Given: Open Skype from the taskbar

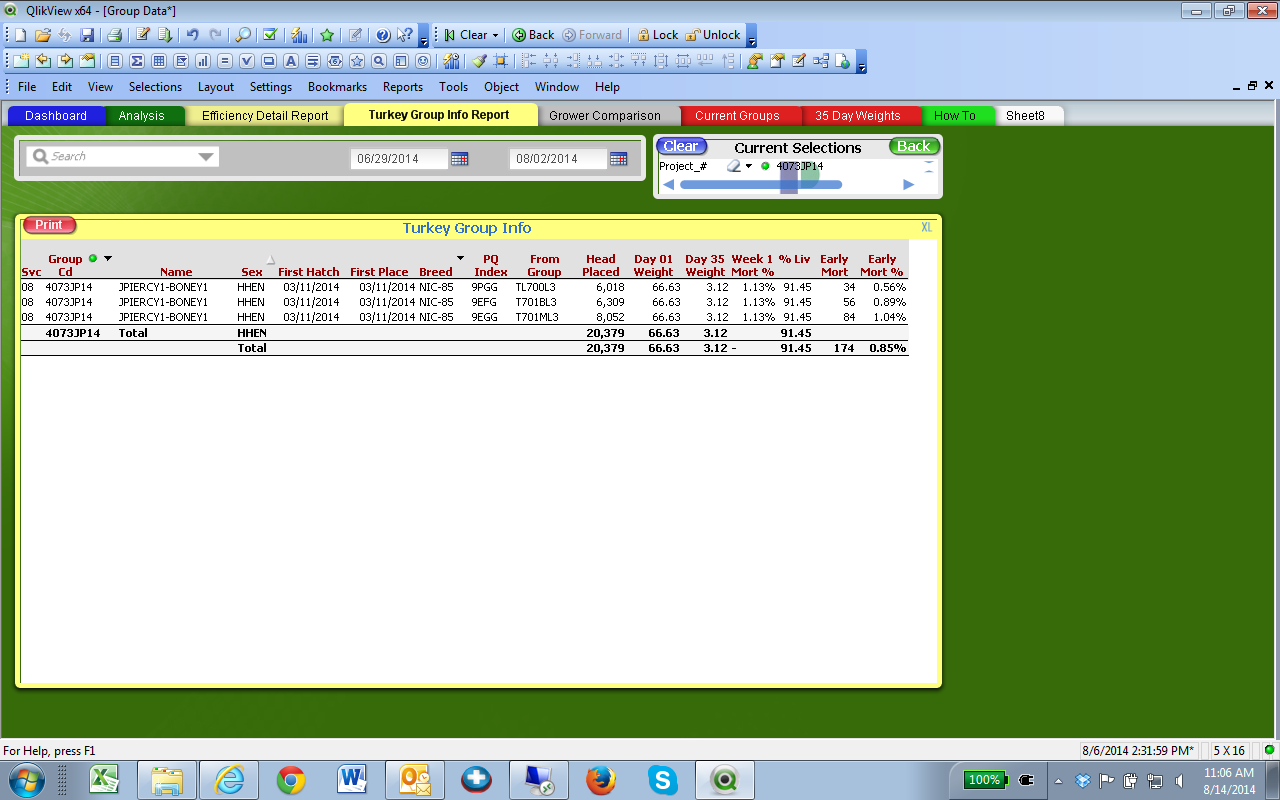Looking at the screenshot, I should [663, 779].
